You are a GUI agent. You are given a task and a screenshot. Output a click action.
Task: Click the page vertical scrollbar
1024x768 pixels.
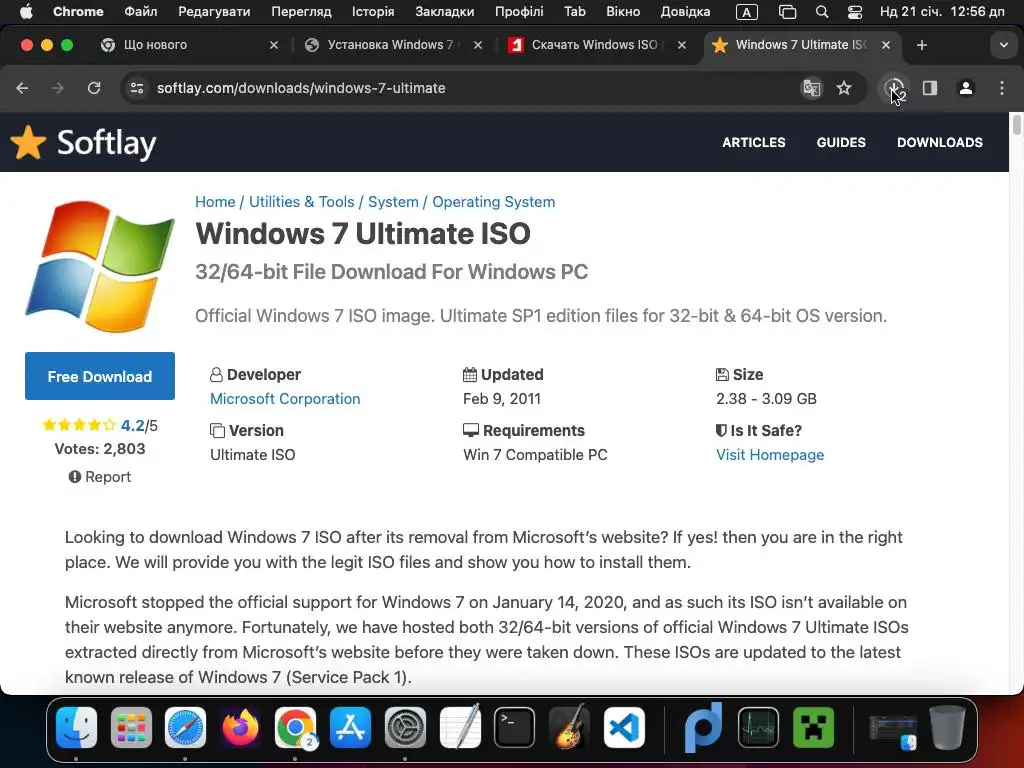point(1016,125)
